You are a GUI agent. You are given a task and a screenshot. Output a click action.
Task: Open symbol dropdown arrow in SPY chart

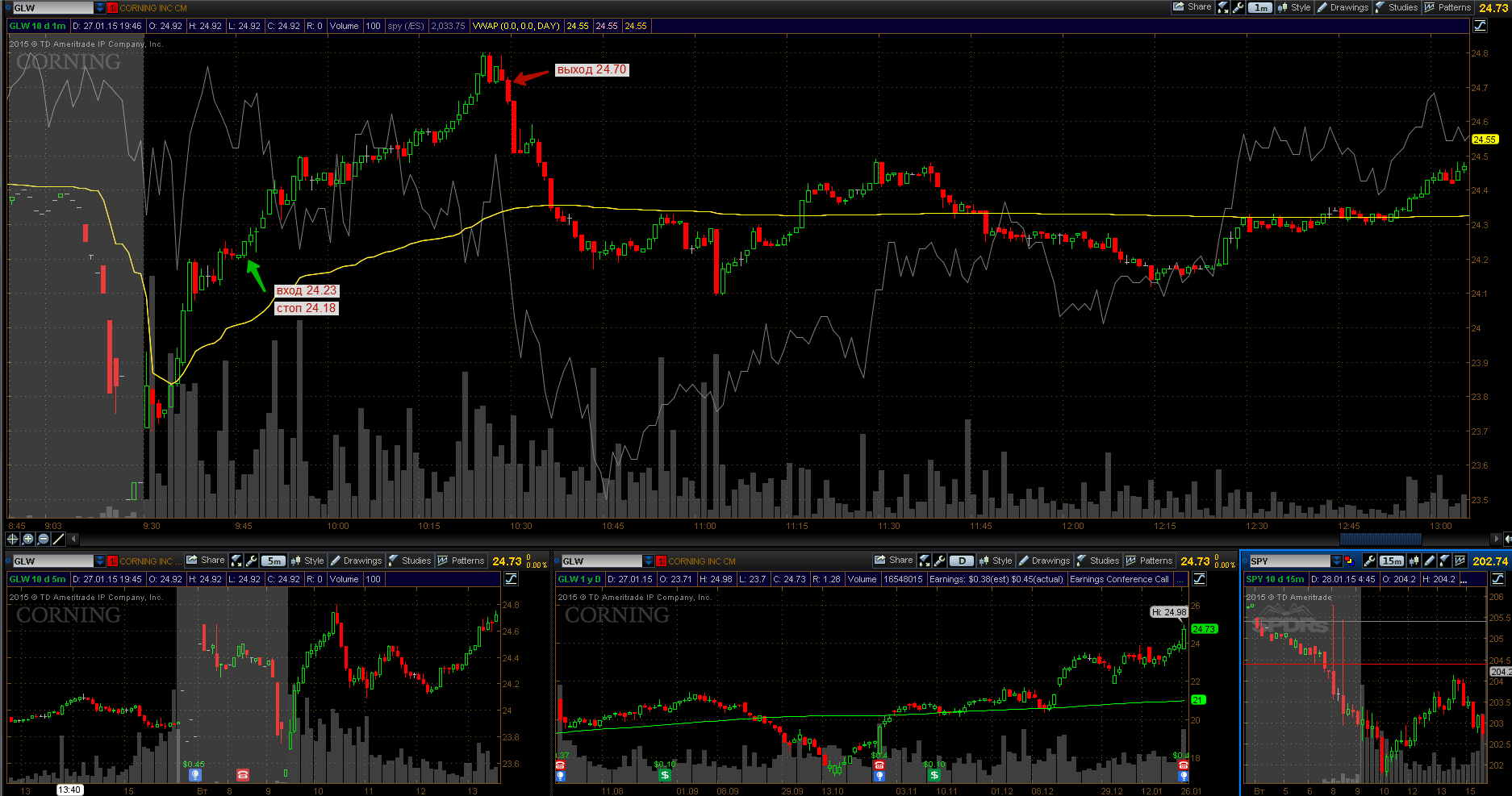click(x=1337, y=561)
